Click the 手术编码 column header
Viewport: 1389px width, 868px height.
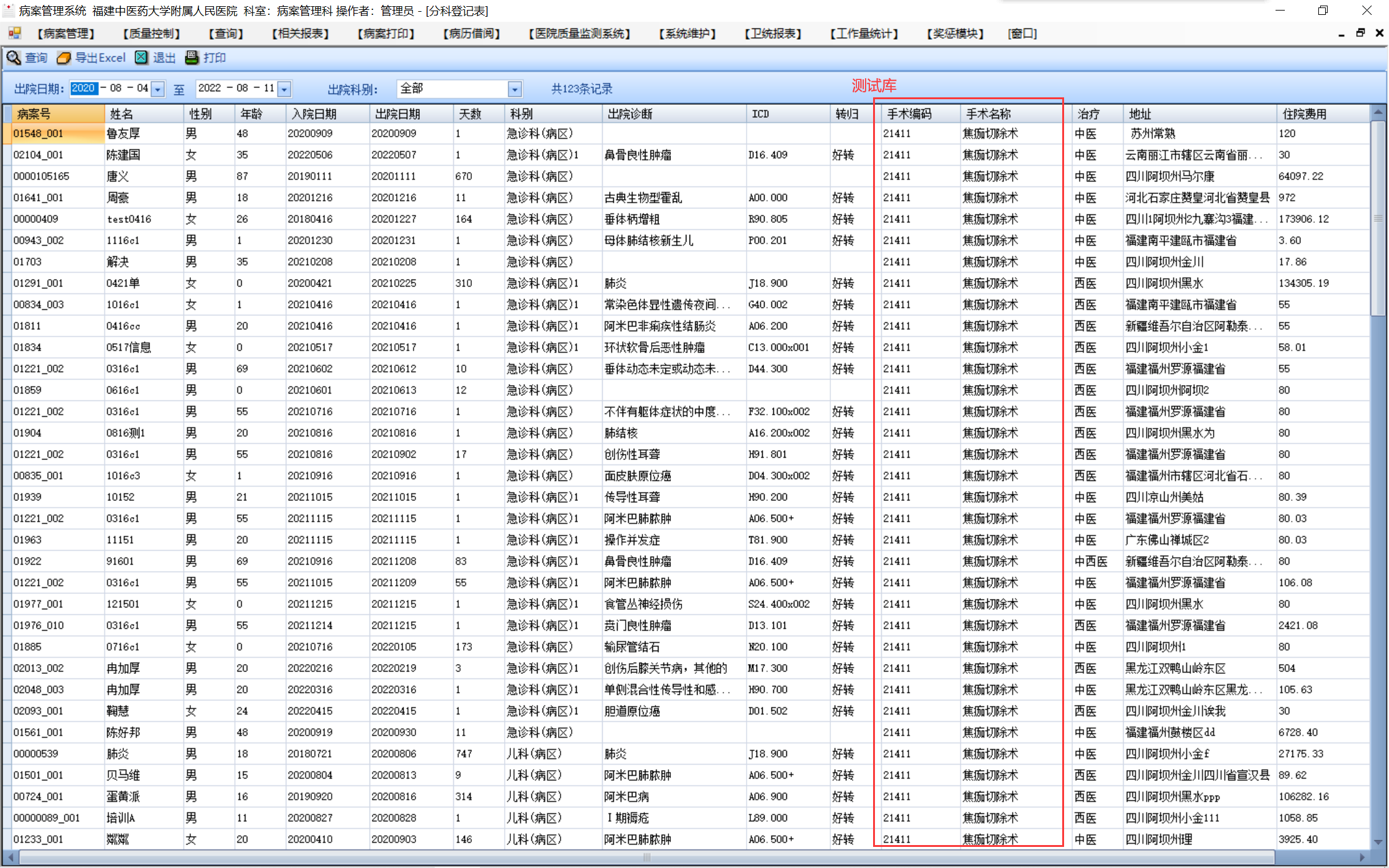click(x=909, y=114)
